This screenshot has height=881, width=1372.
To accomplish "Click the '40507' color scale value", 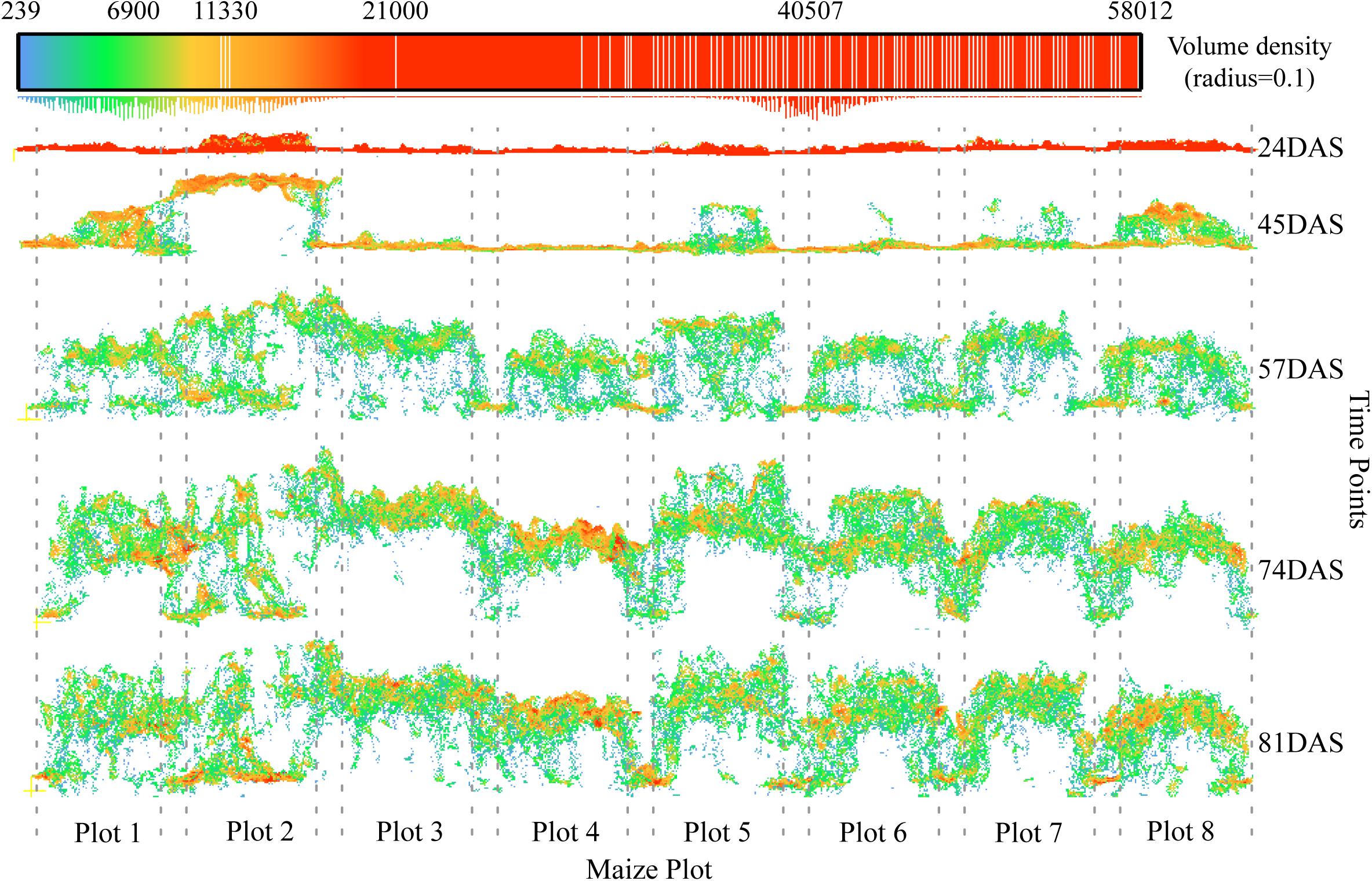I will [x=810, y=10].
